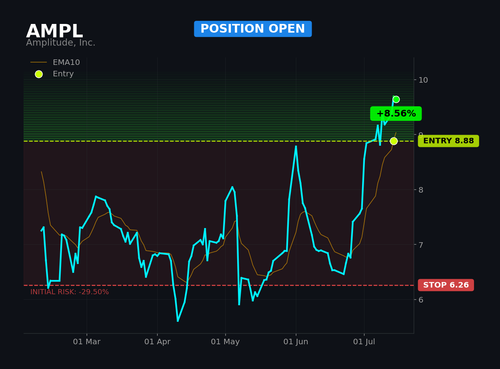Click the price axis value 8
Image resolution: width=500 pixels, height=369 pixels.
point(421,190)
